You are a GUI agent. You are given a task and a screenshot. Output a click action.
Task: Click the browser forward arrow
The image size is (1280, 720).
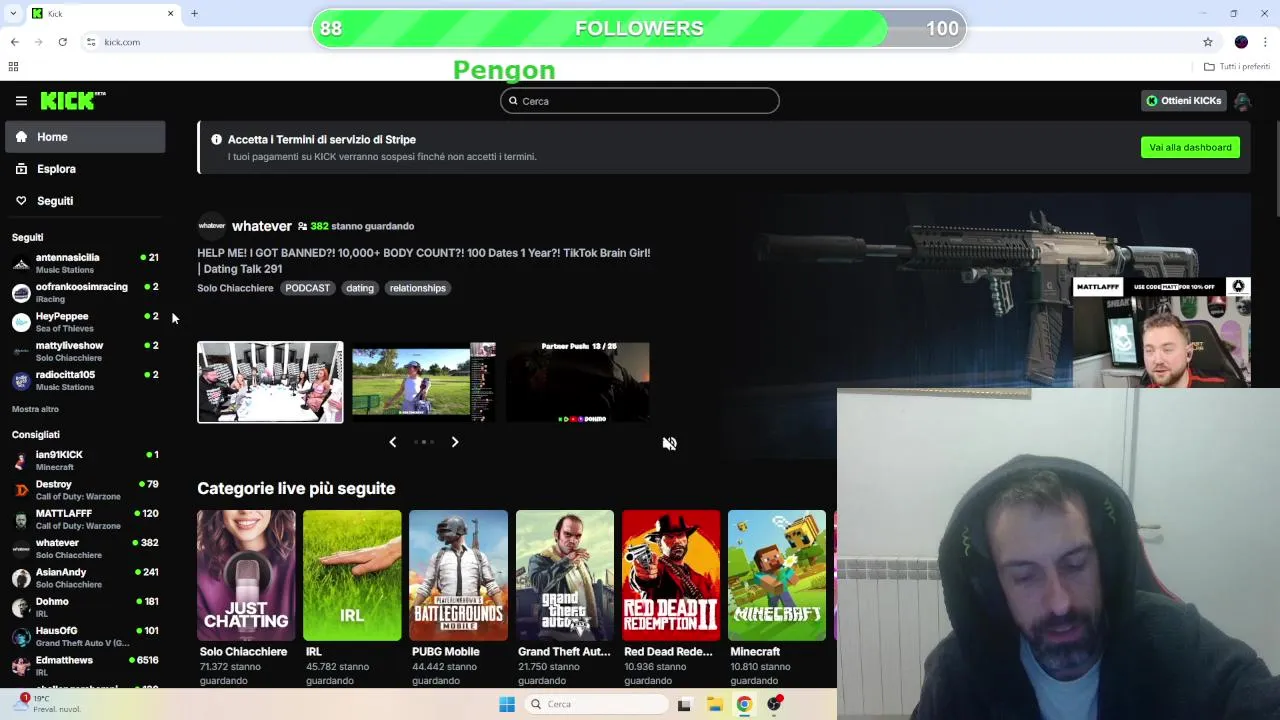39,42
